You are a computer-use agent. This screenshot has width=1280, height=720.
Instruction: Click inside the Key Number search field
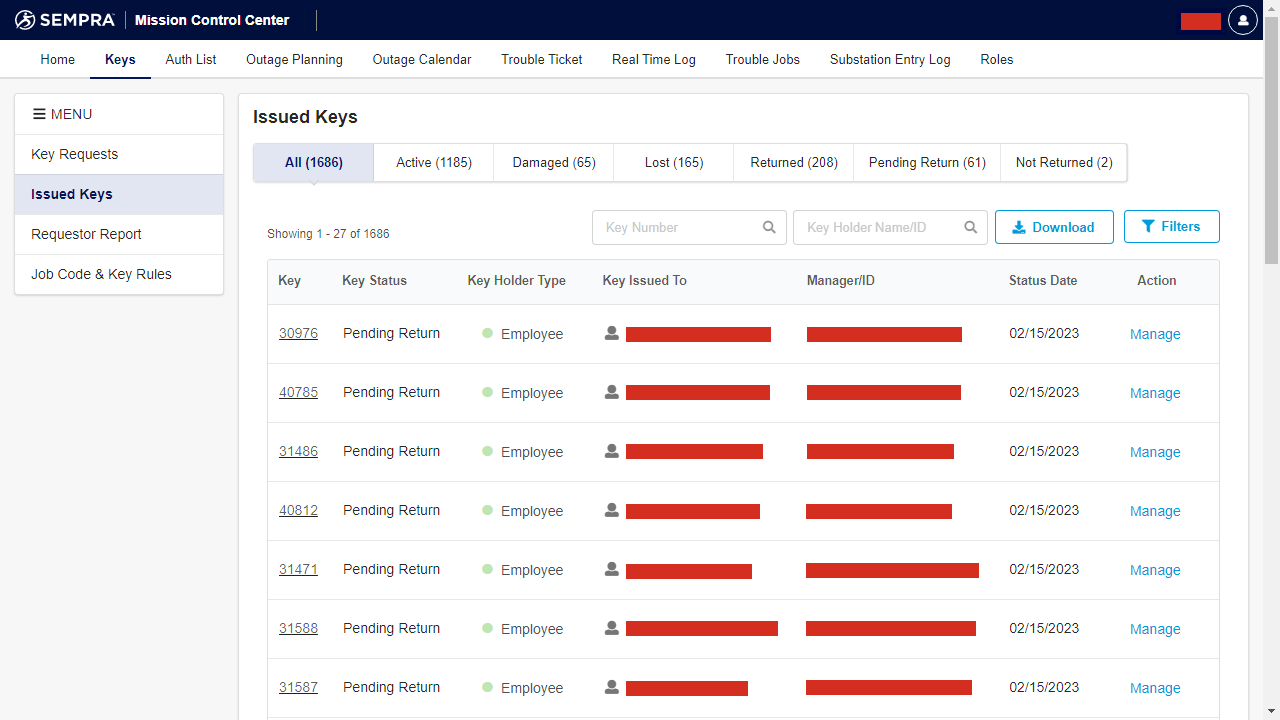(670, 227)
